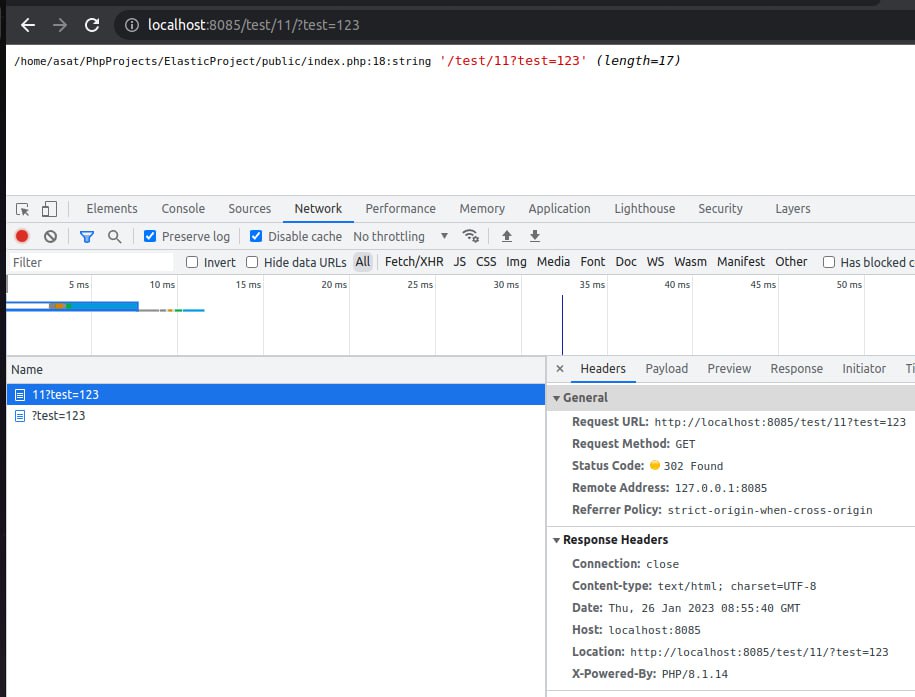Viewport: 915px width, 697px height.
Task: Select document icon of ?test=123 request
Action: (x=20, y=416)
